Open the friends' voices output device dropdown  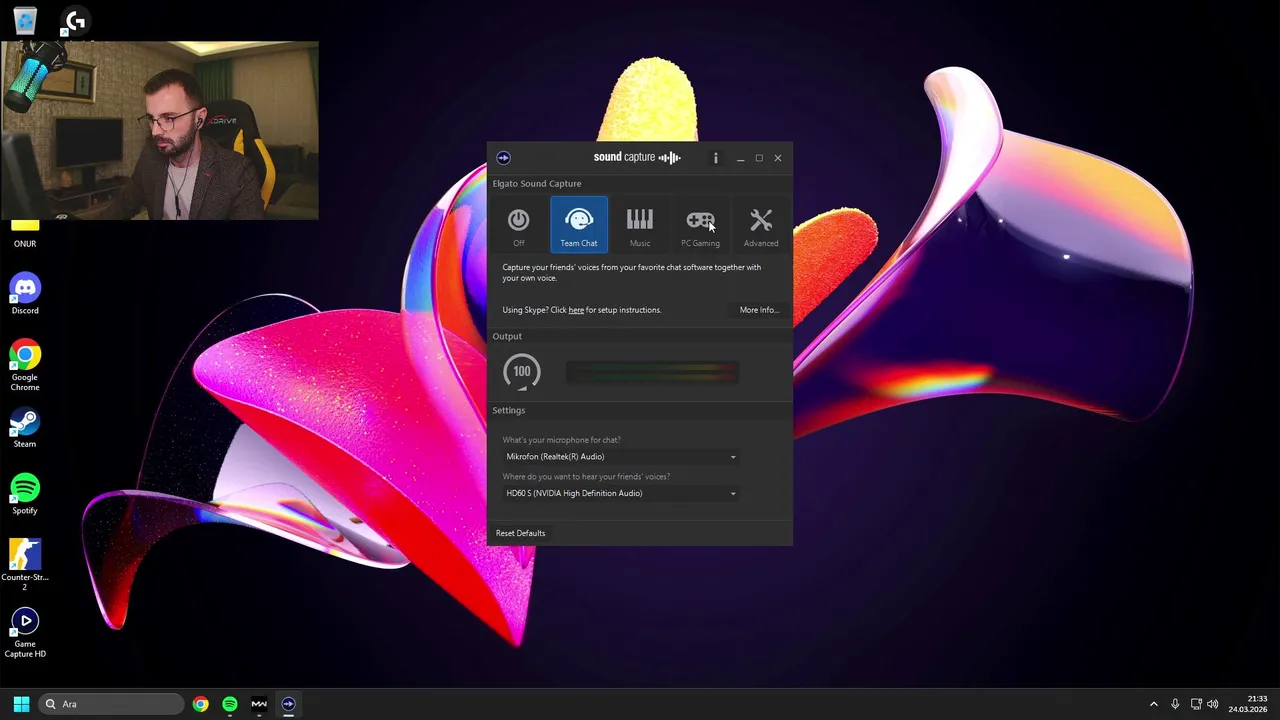coord(620,493)
